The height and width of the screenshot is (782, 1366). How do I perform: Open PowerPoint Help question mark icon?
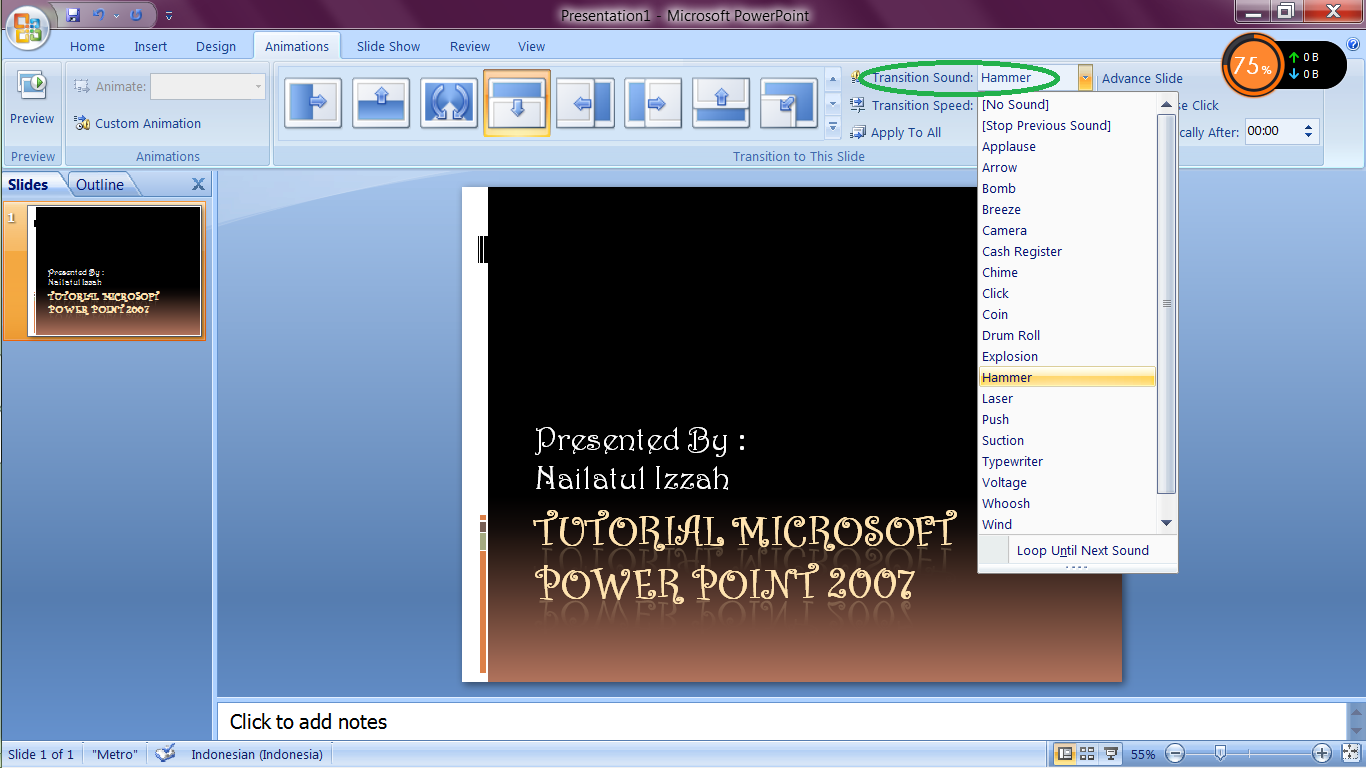click(x=1354, y=45)
